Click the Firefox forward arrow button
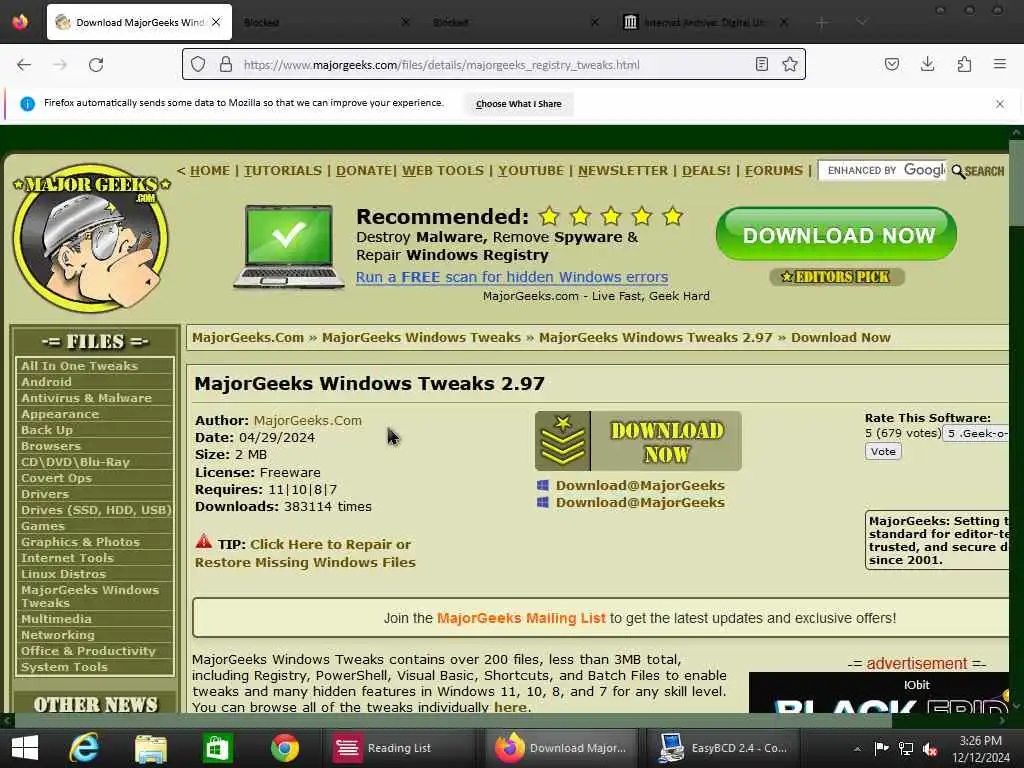Image resolution: width=1024 pixels, height=768 pixels. click(60, 65)
